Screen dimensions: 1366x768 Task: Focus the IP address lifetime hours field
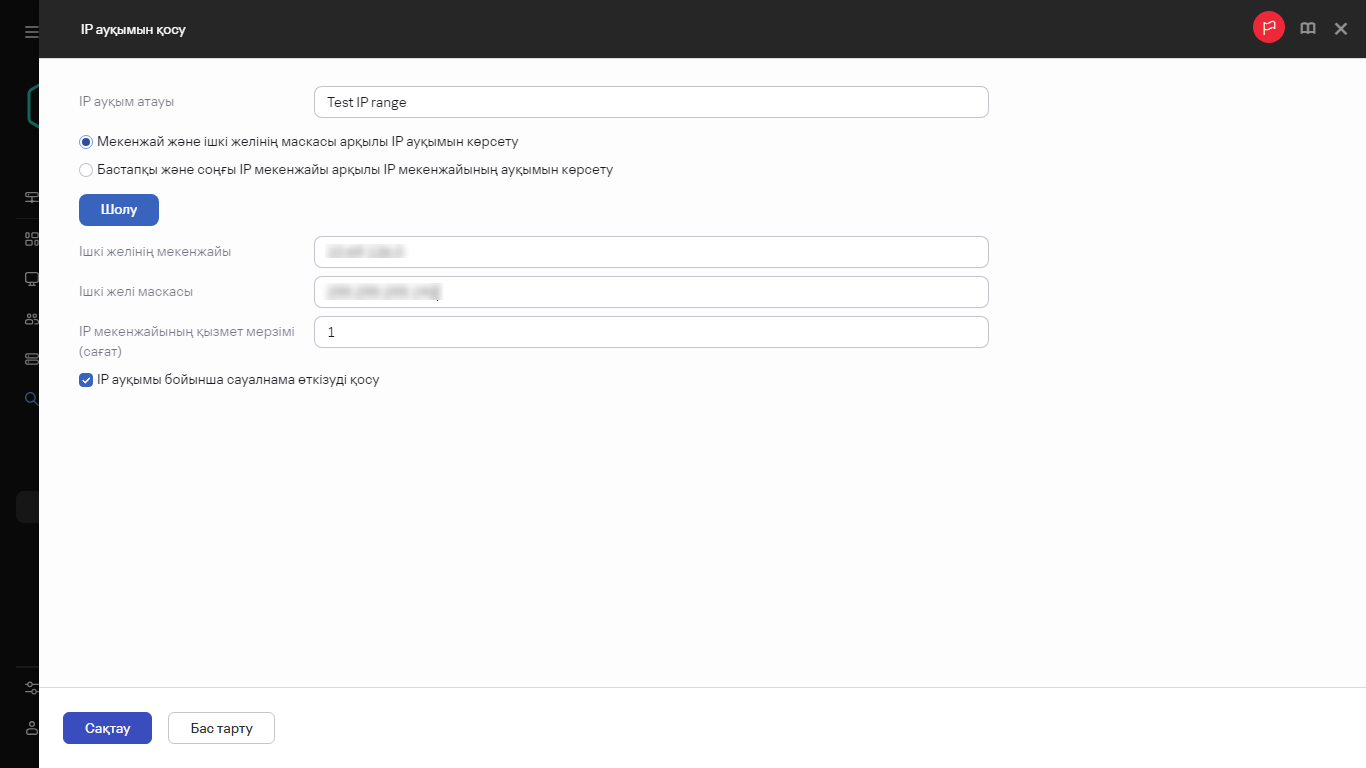click(651, 332)
